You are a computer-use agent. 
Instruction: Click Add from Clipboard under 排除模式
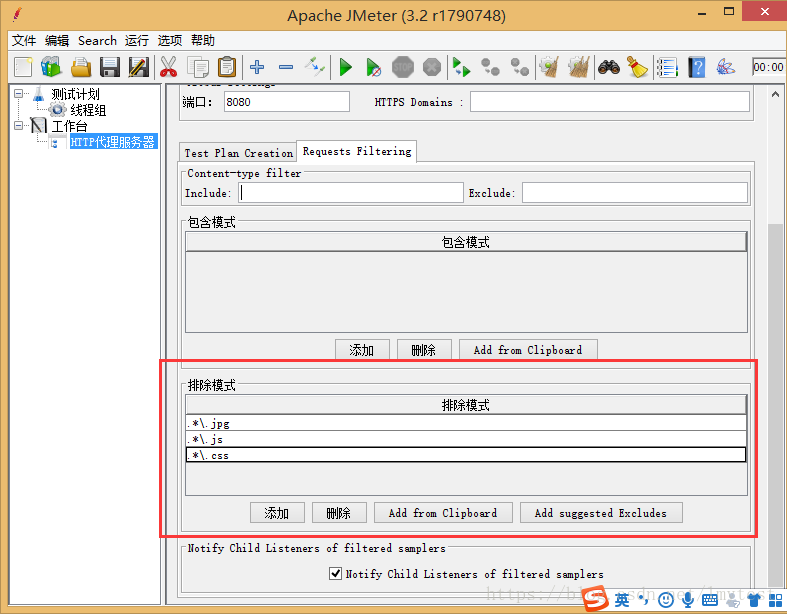click(x=443, y=513)
